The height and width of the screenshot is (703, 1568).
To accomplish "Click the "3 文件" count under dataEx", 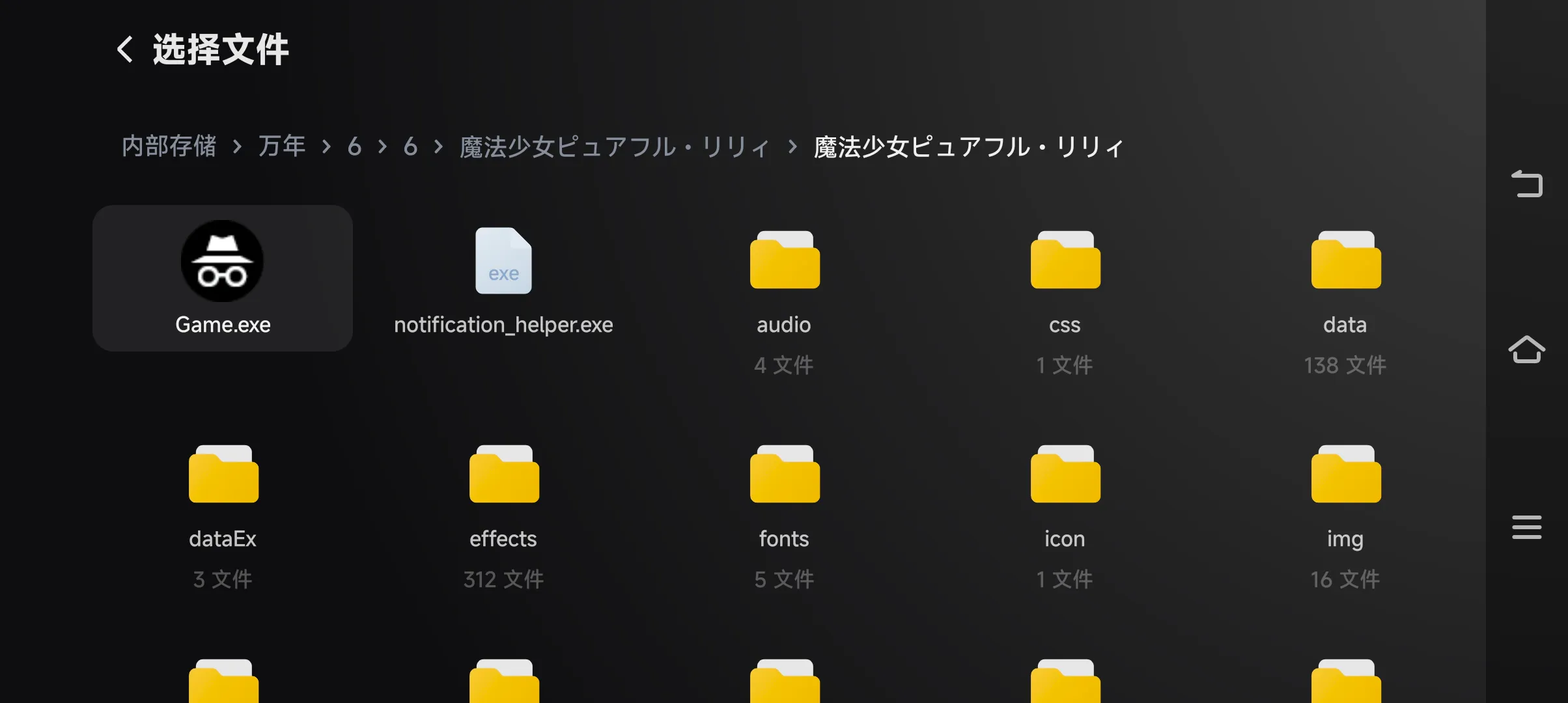I will pos(223,579).
